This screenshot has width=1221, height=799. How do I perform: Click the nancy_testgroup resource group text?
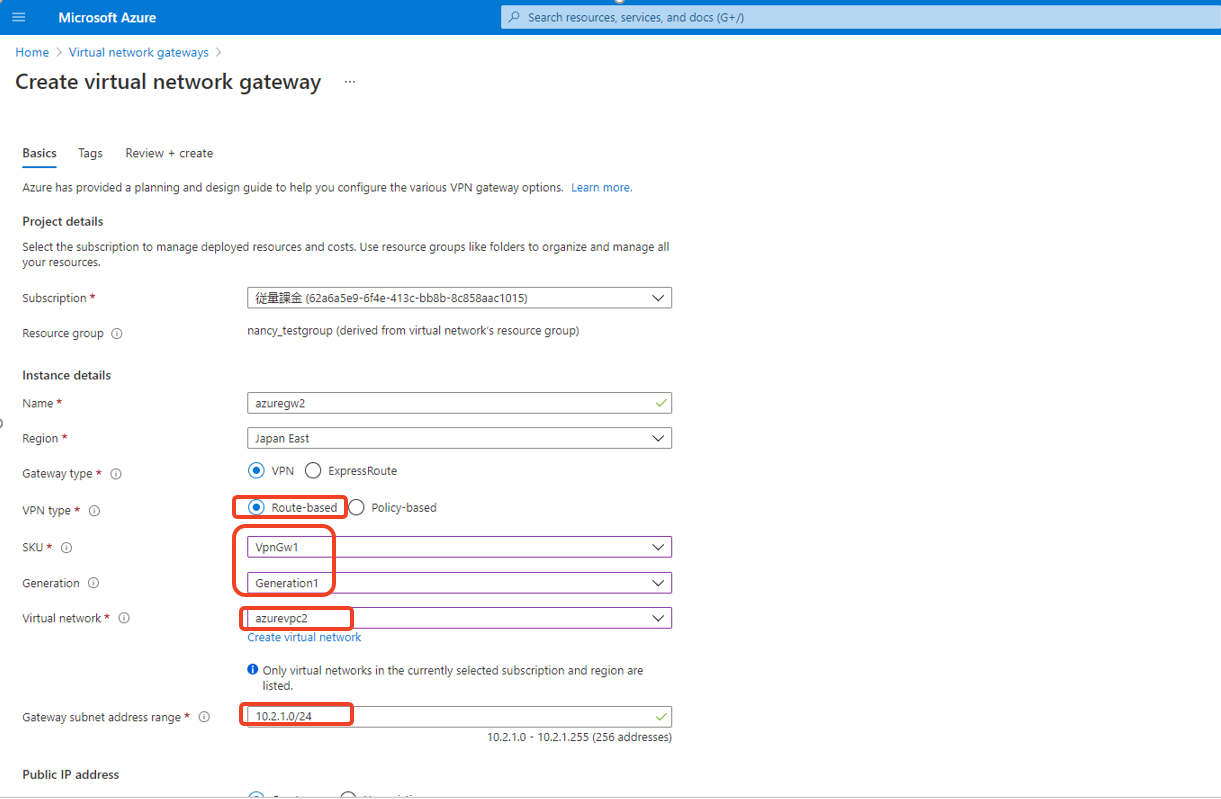point(412,330)
